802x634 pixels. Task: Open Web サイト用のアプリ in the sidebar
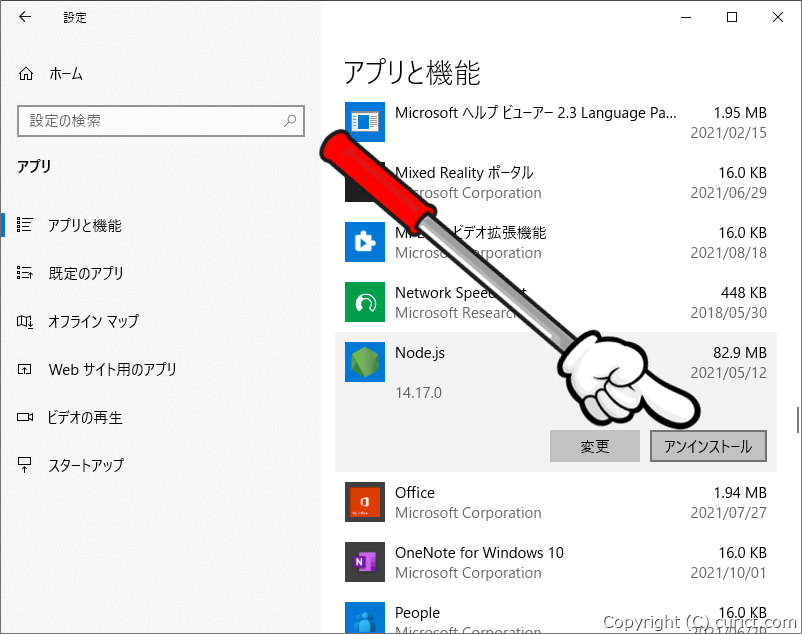point(113,369)
